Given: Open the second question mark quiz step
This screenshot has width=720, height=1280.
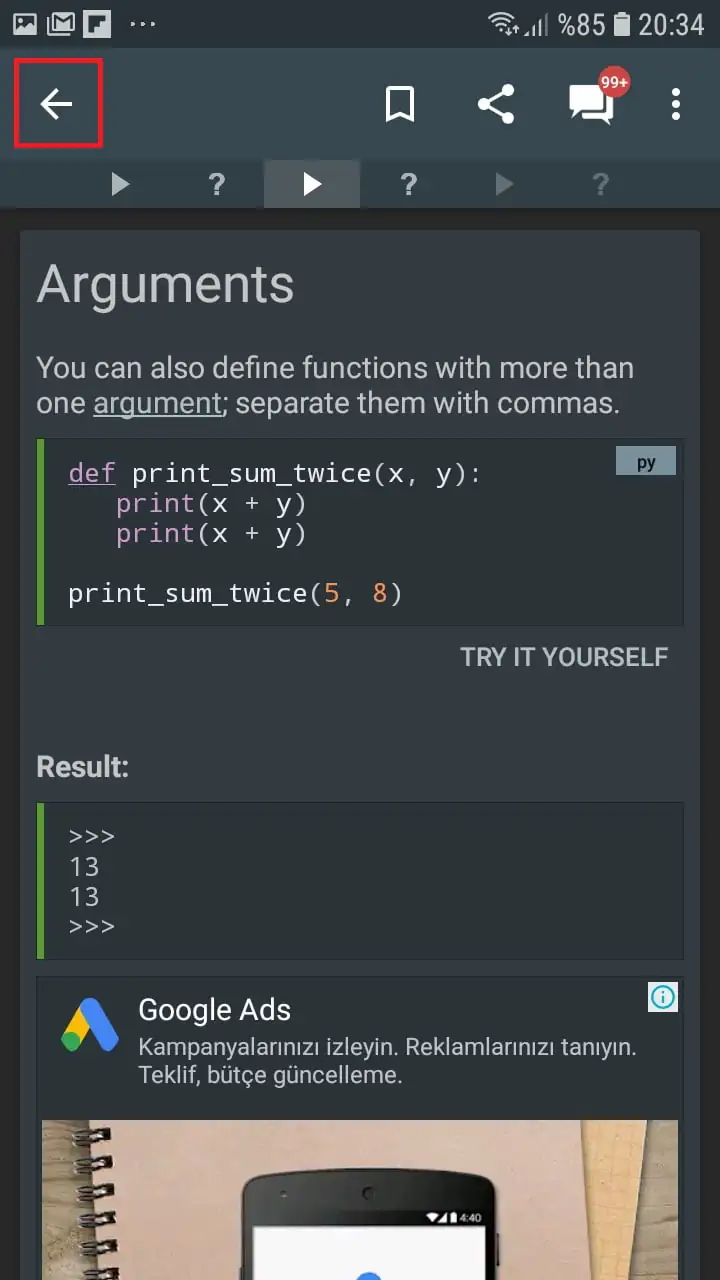Looking at the screenshot, I should click(408, 184).
